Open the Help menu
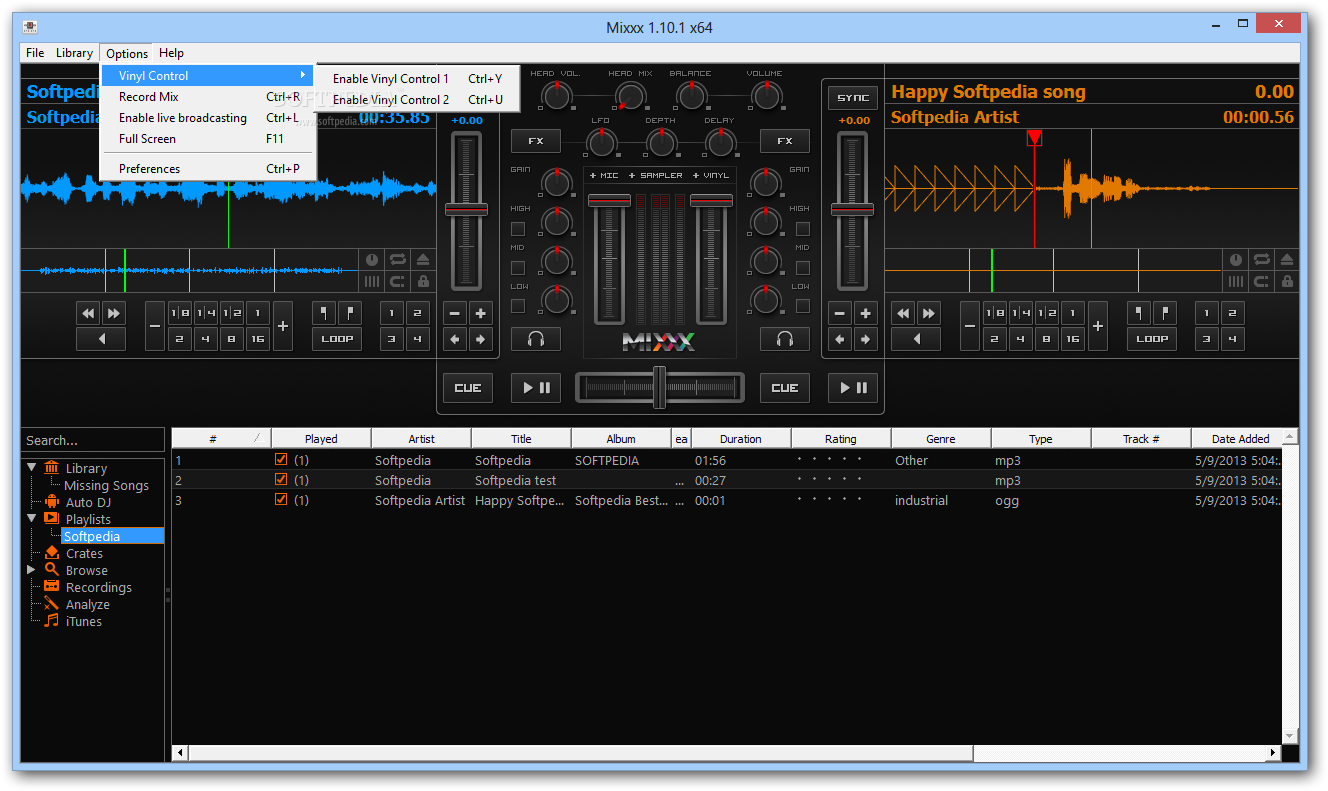The width and height of the screenshot is (1328, 791). point(171,53)
